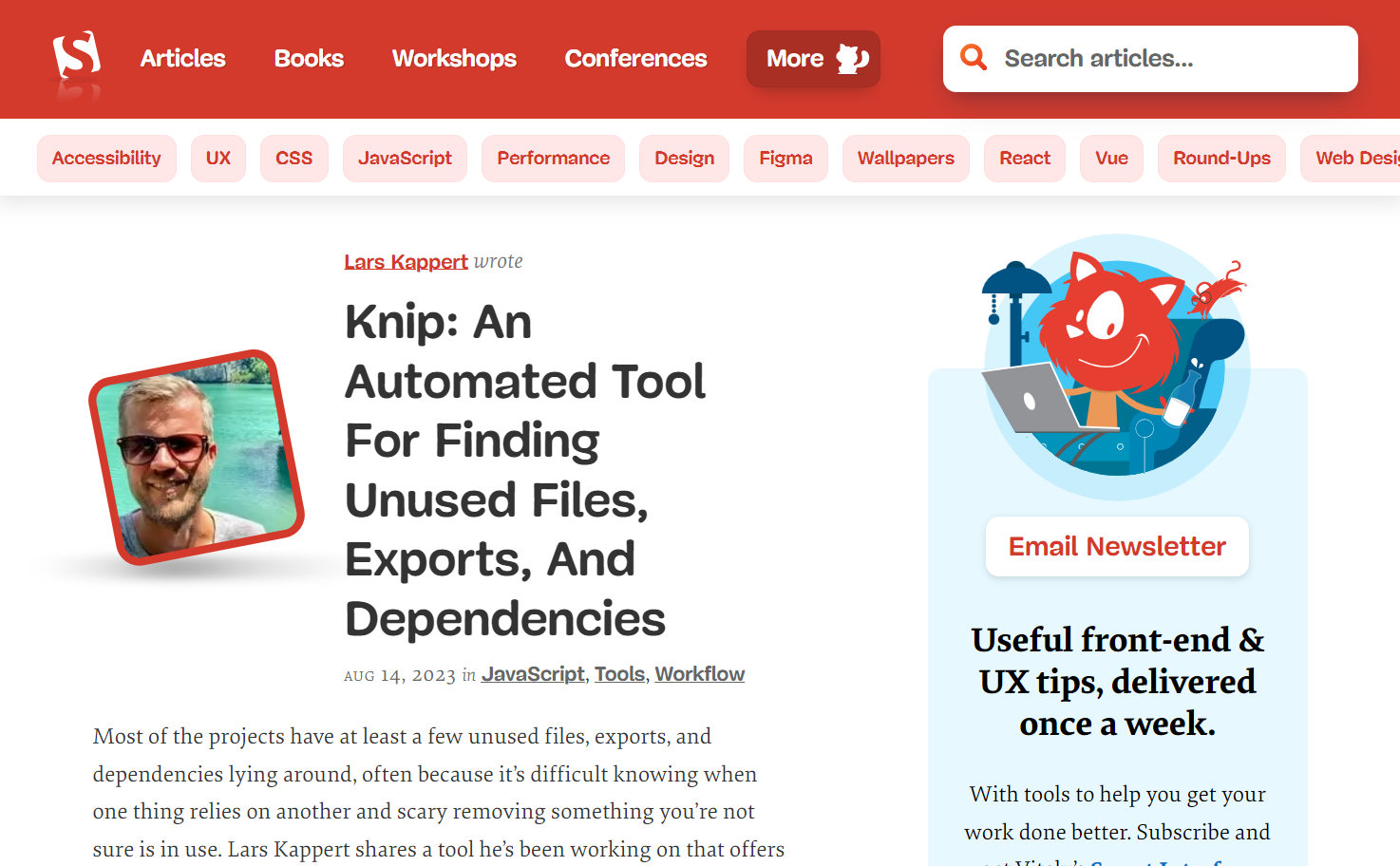Open the Workflow category link
Screen dimensions: 1400x866
699,674
